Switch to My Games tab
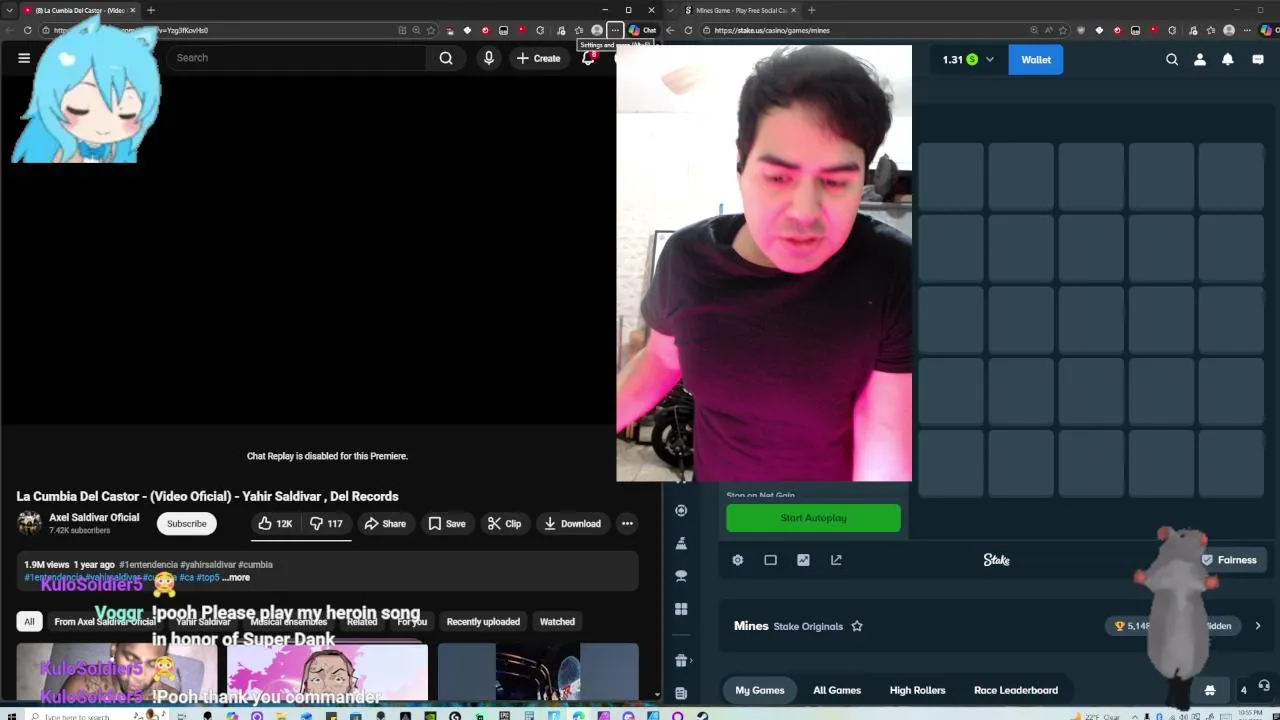 760,690
